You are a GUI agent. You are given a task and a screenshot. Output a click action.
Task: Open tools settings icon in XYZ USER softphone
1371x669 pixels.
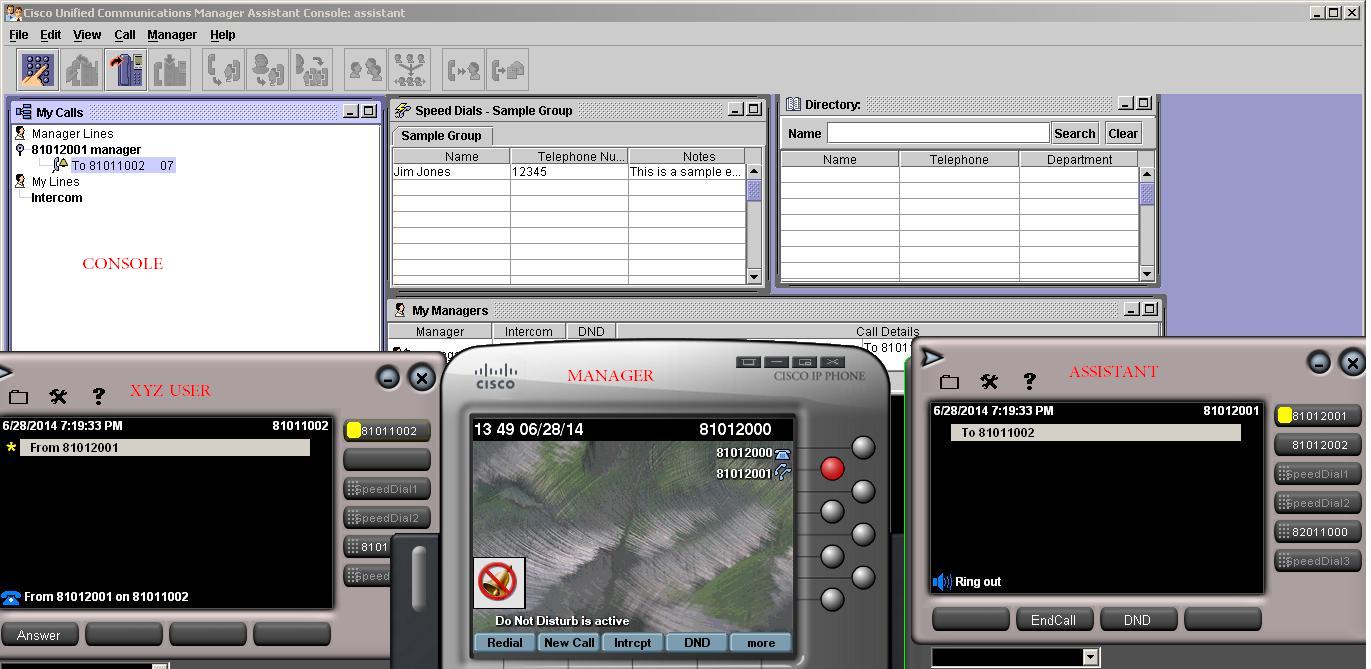point(58,396)
